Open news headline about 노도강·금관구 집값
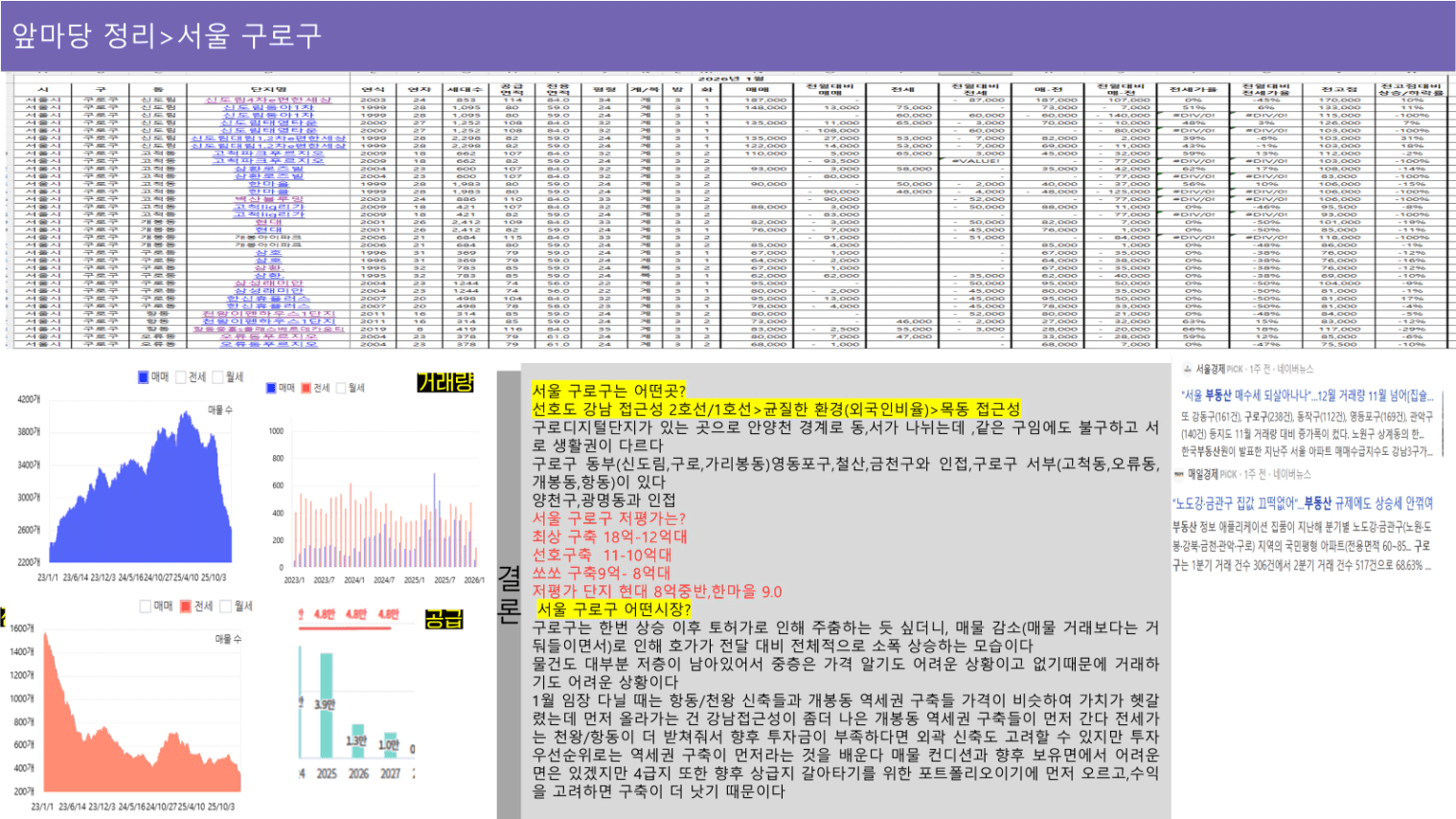 click(x=1303, y=503)
